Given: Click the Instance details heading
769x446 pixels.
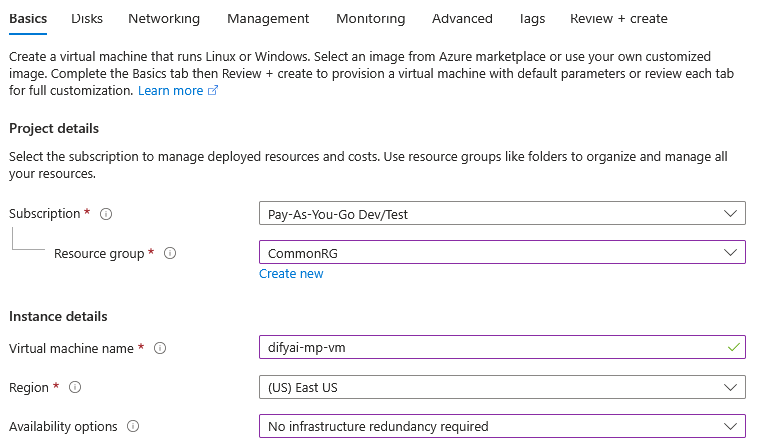Looking at the screenshot, I should pos(58,316).
